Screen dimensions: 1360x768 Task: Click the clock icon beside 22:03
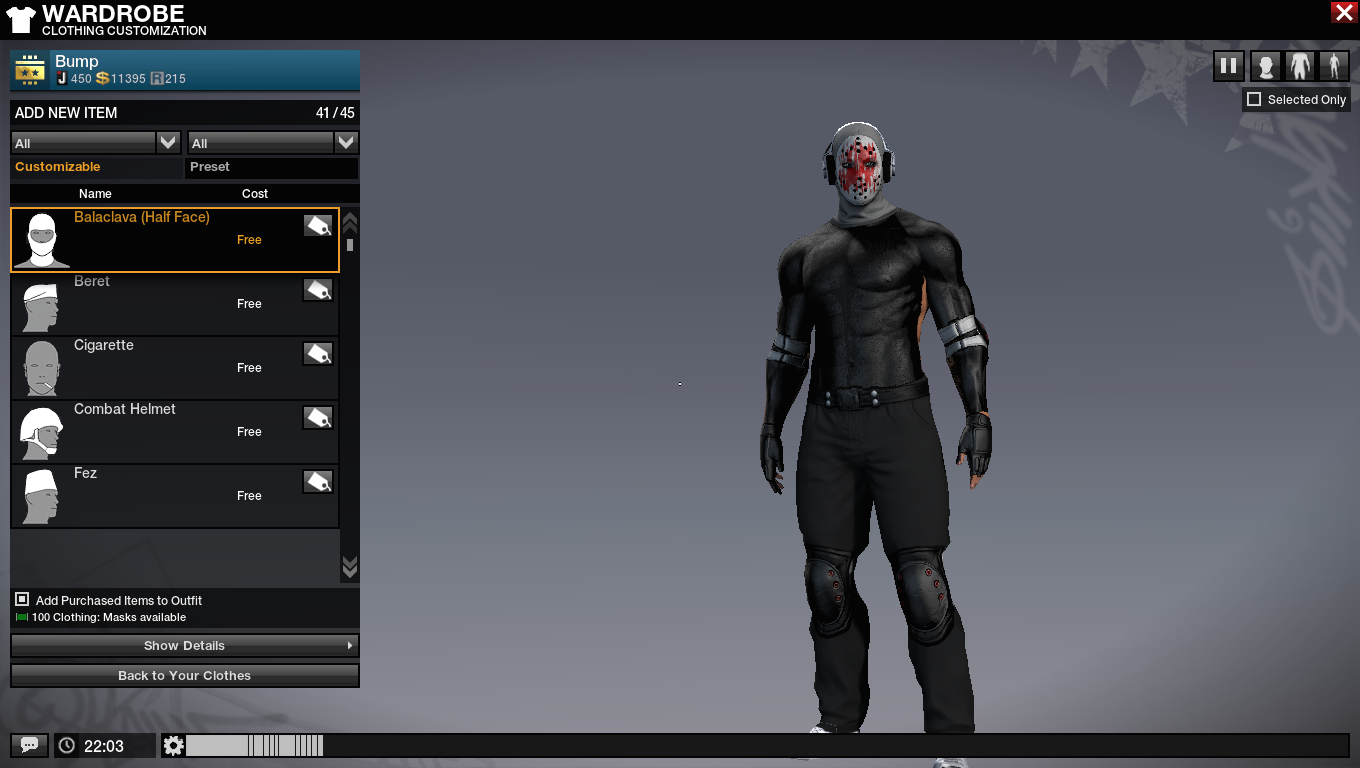(x=67, y=745)
